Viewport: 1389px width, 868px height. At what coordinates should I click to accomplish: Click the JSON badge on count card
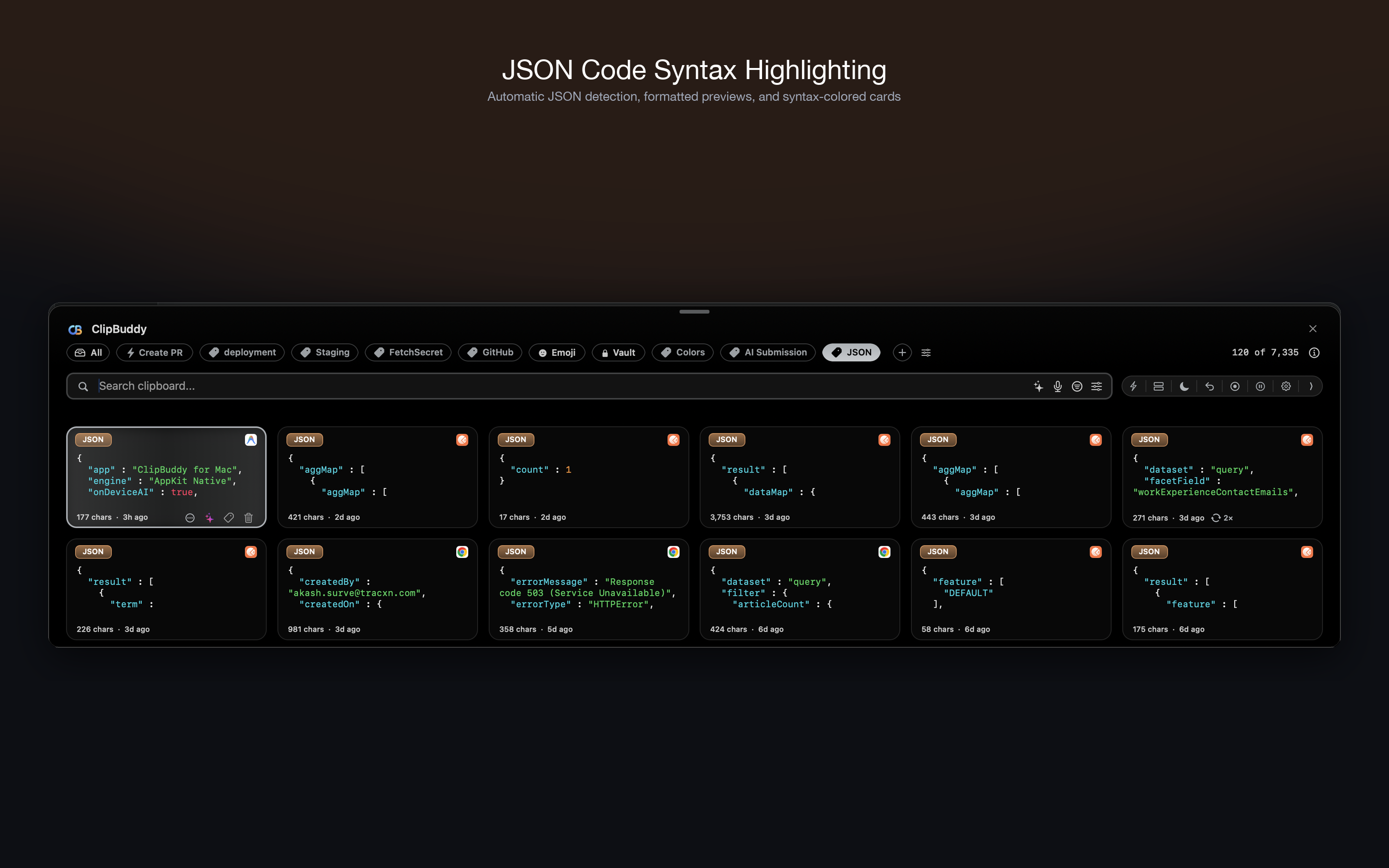pos(516,440)
